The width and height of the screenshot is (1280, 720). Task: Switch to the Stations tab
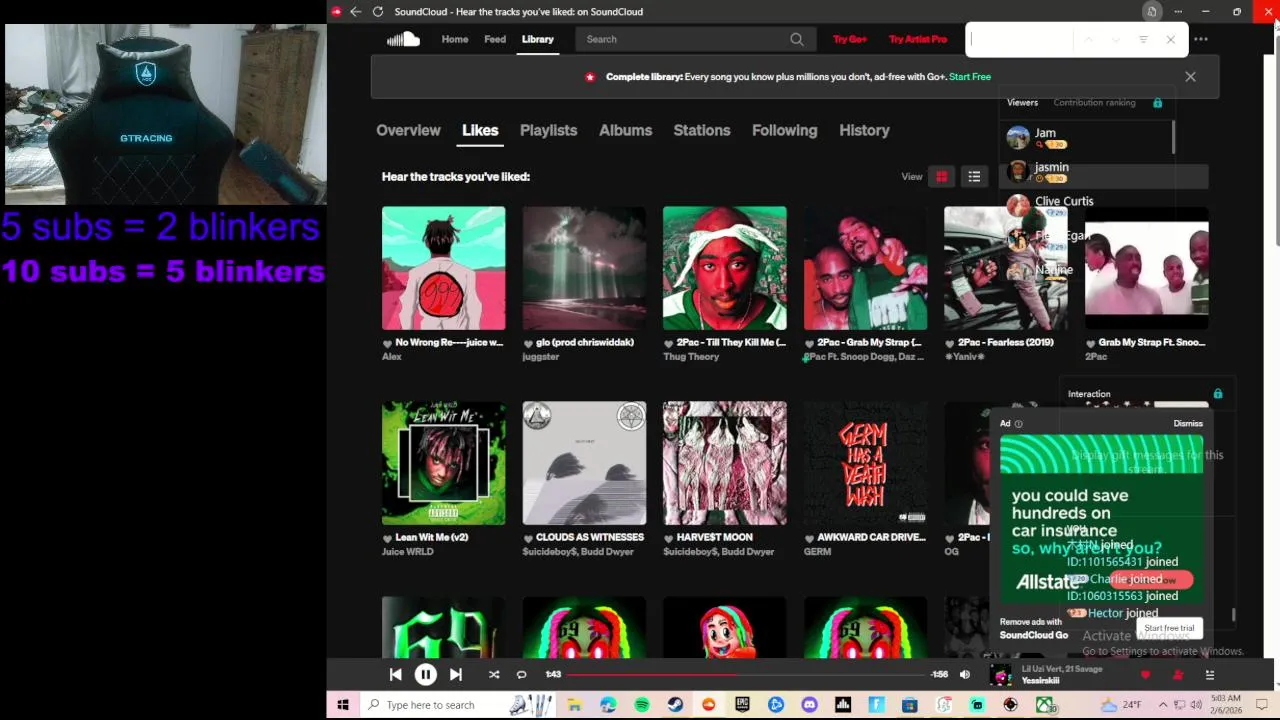(x=702, y=130)
